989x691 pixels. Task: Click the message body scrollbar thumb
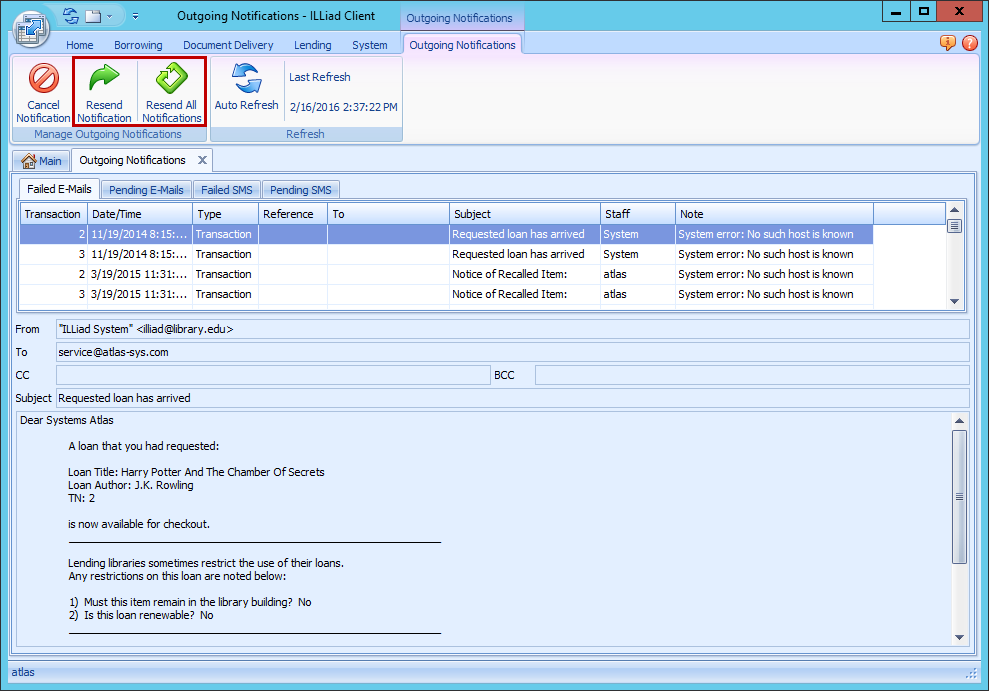959,496
